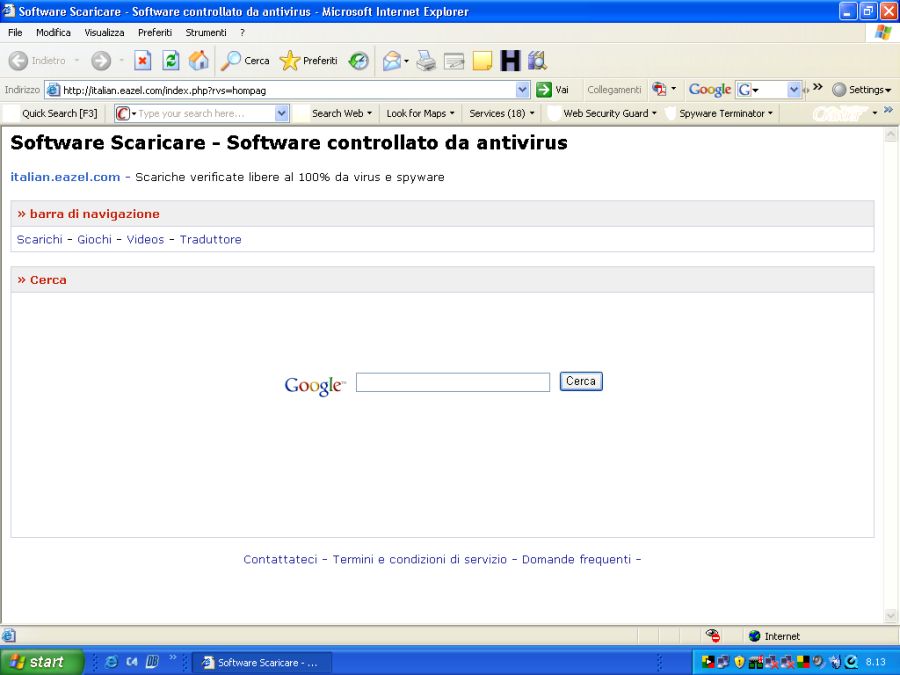Click the popup blocker icon in status bar
This screenshot has width=900, height=675.
(713, 635)
